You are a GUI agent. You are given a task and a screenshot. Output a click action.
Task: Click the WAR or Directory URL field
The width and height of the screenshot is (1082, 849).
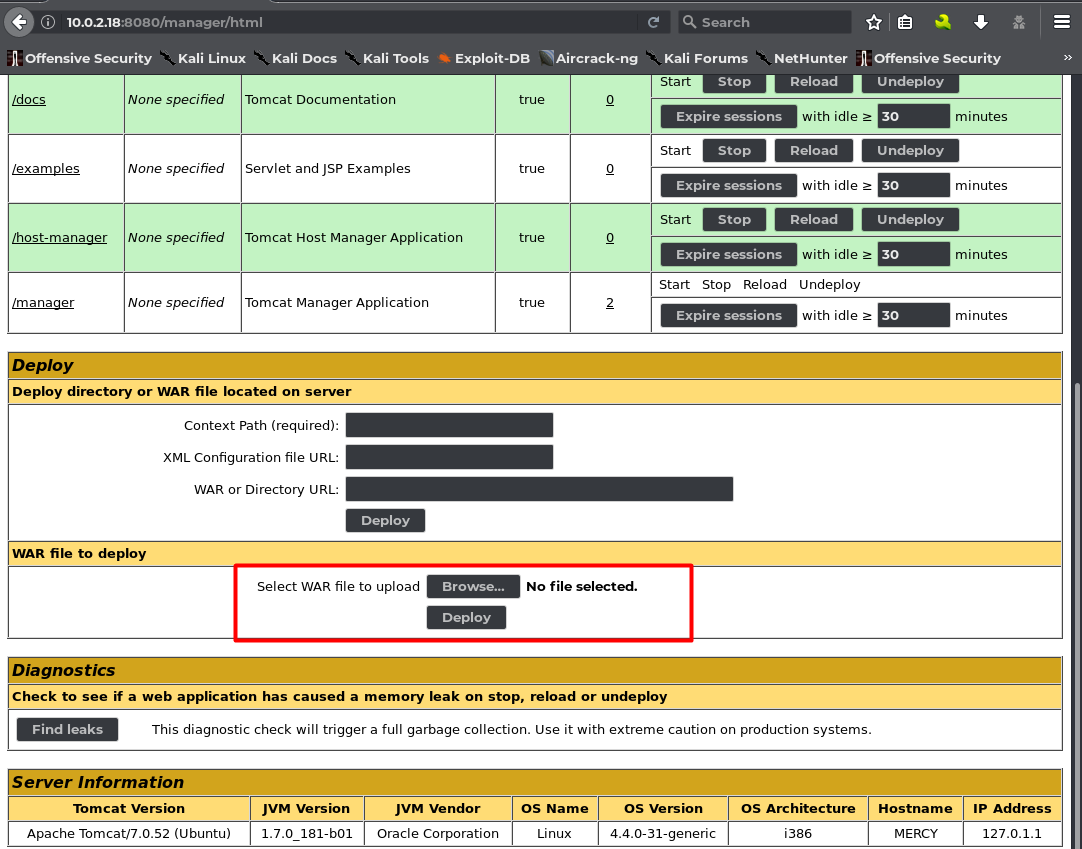[539, 489]
